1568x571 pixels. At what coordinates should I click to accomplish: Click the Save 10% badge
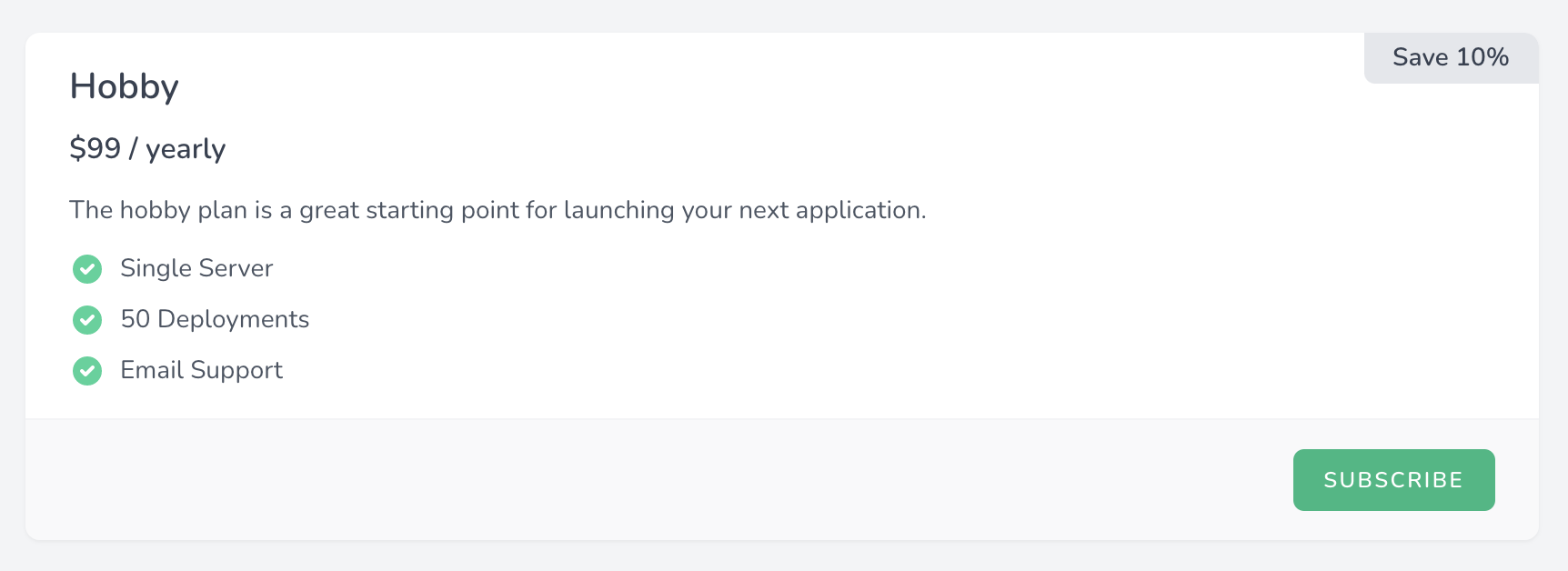pos(1451,57)
